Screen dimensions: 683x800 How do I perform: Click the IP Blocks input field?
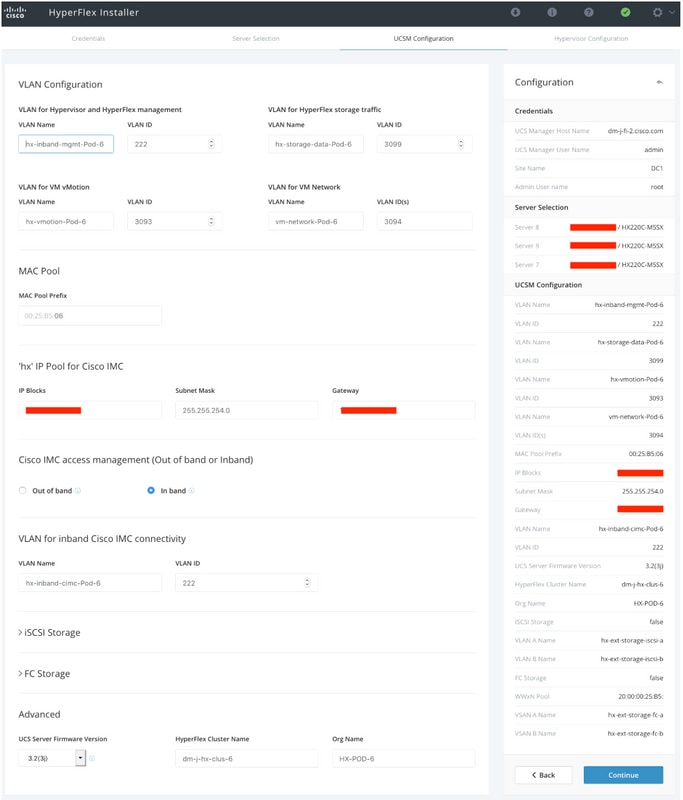click(90, 410)
